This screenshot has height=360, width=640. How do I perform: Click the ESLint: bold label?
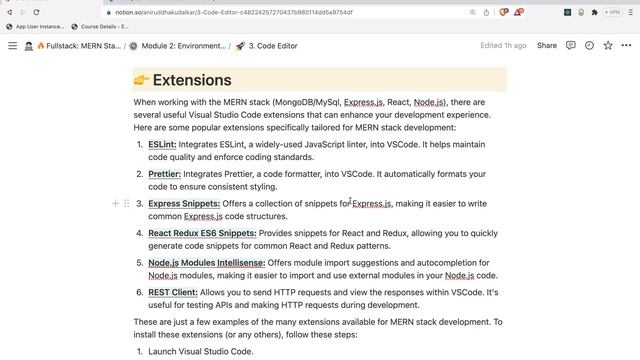(162, 144)
